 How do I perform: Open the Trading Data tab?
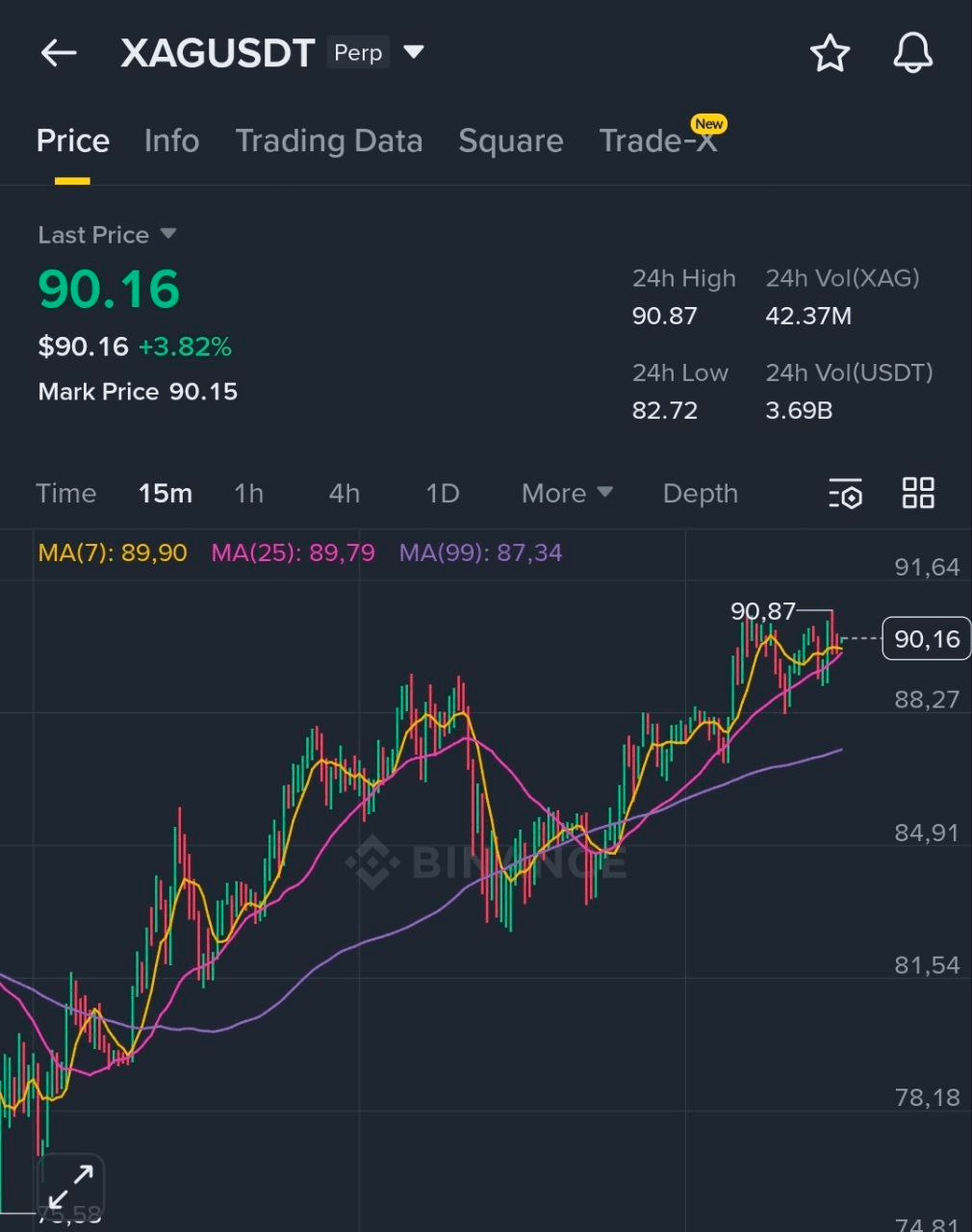(x=329, y=141)
